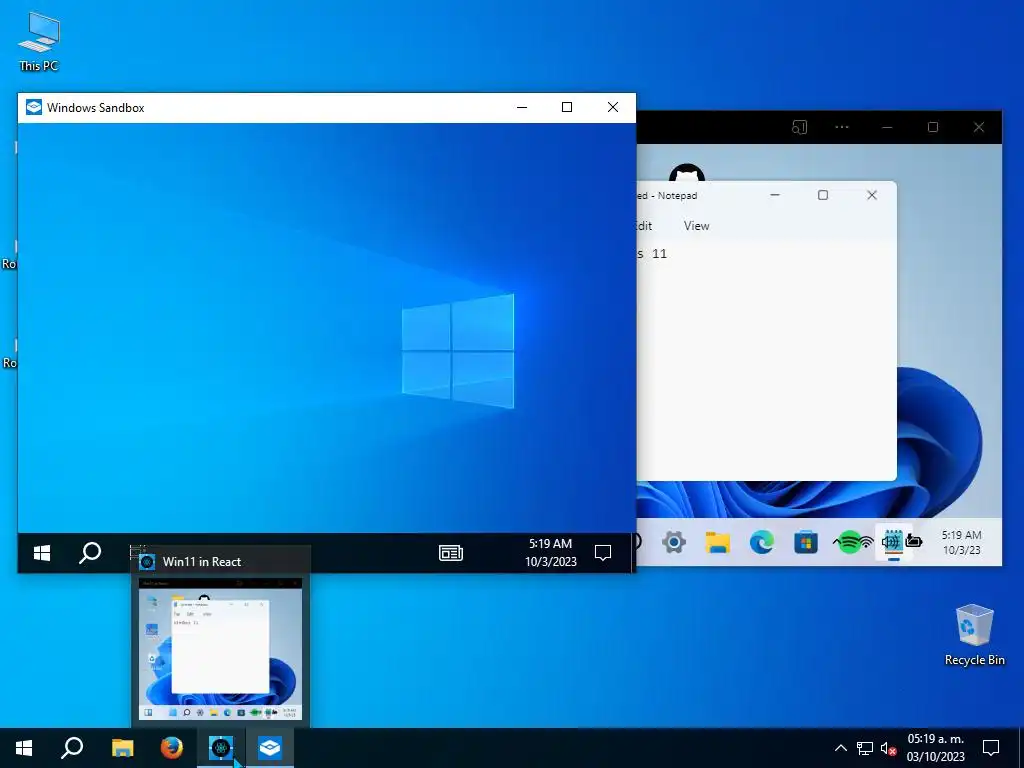Viewport: 1024px width, 768px height.
Task: Launch File Explorer from the host taskbar
Action: pos(122,748)
